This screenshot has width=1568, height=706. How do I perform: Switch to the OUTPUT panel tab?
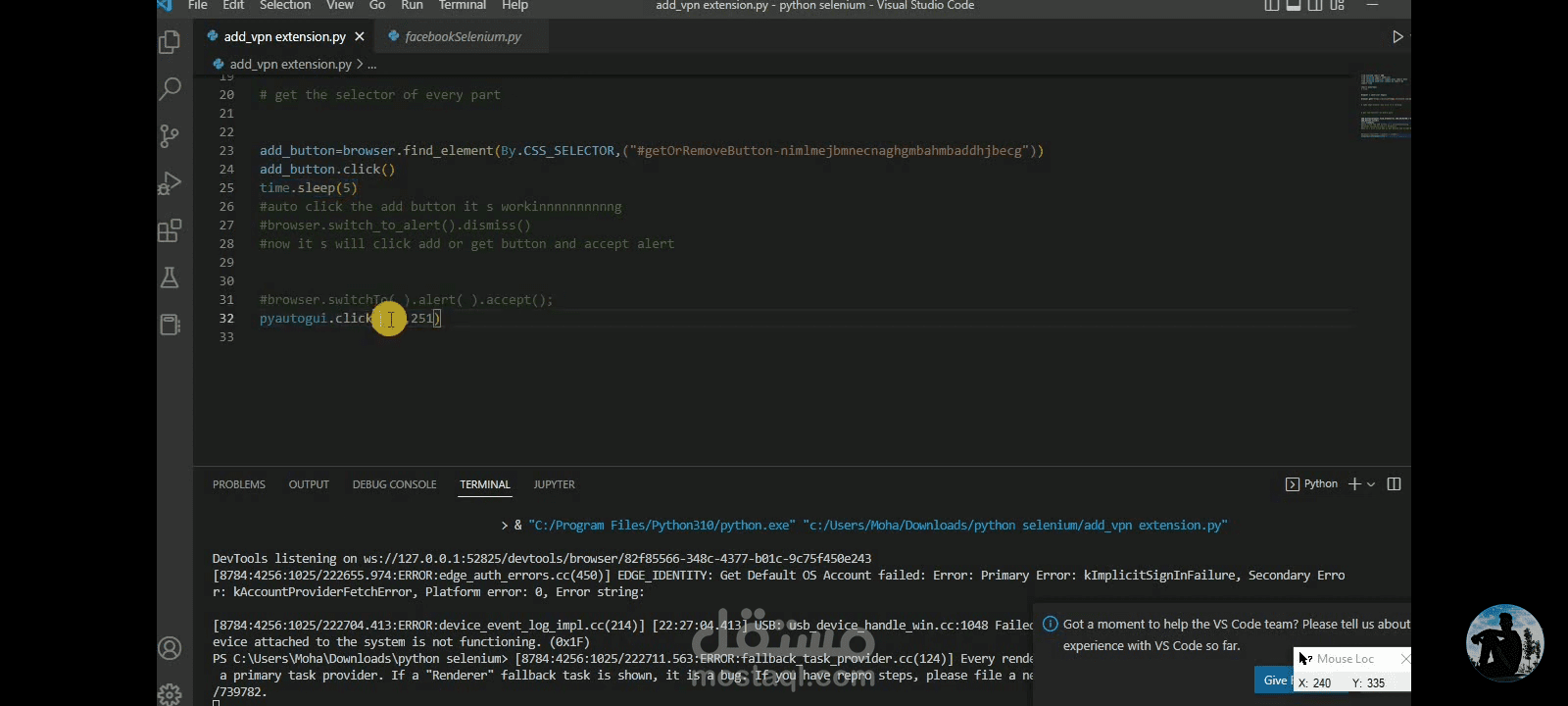309,484
